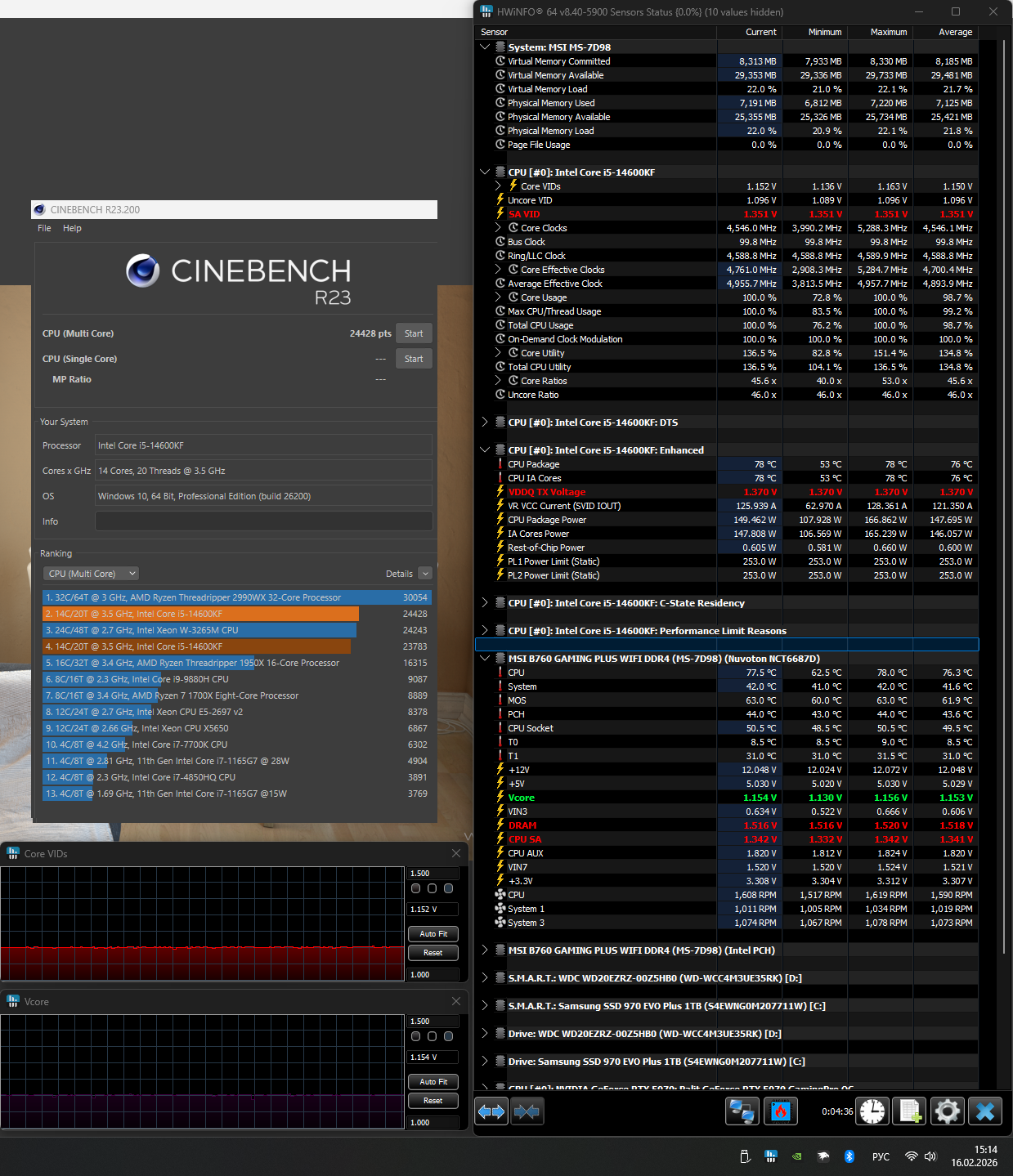1013x1176 pixels.
Task: Start the CPU (Multi Core) benchmark
Action: pos(414,333)
